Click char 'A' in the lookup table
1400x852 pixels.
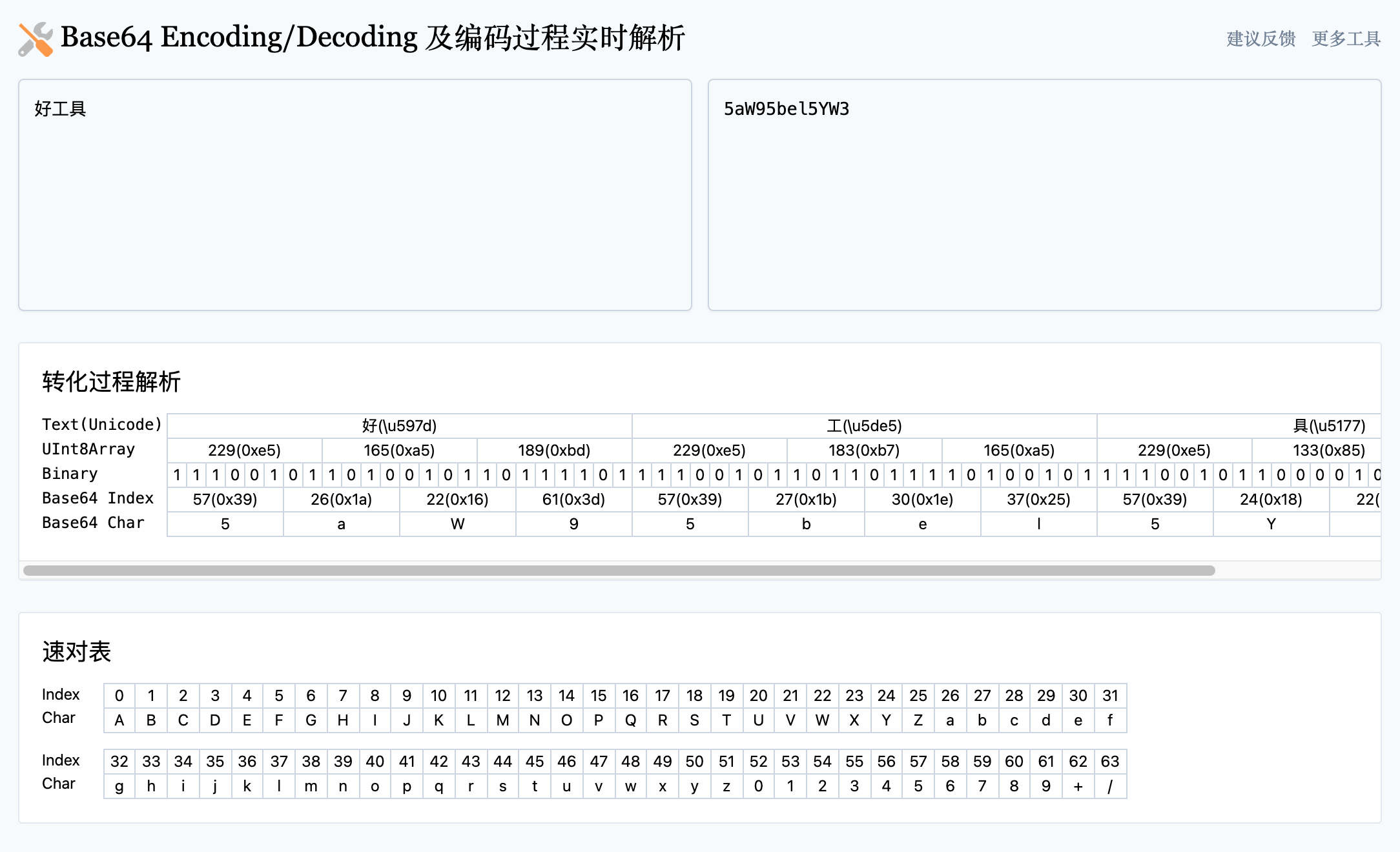point(119,720)
